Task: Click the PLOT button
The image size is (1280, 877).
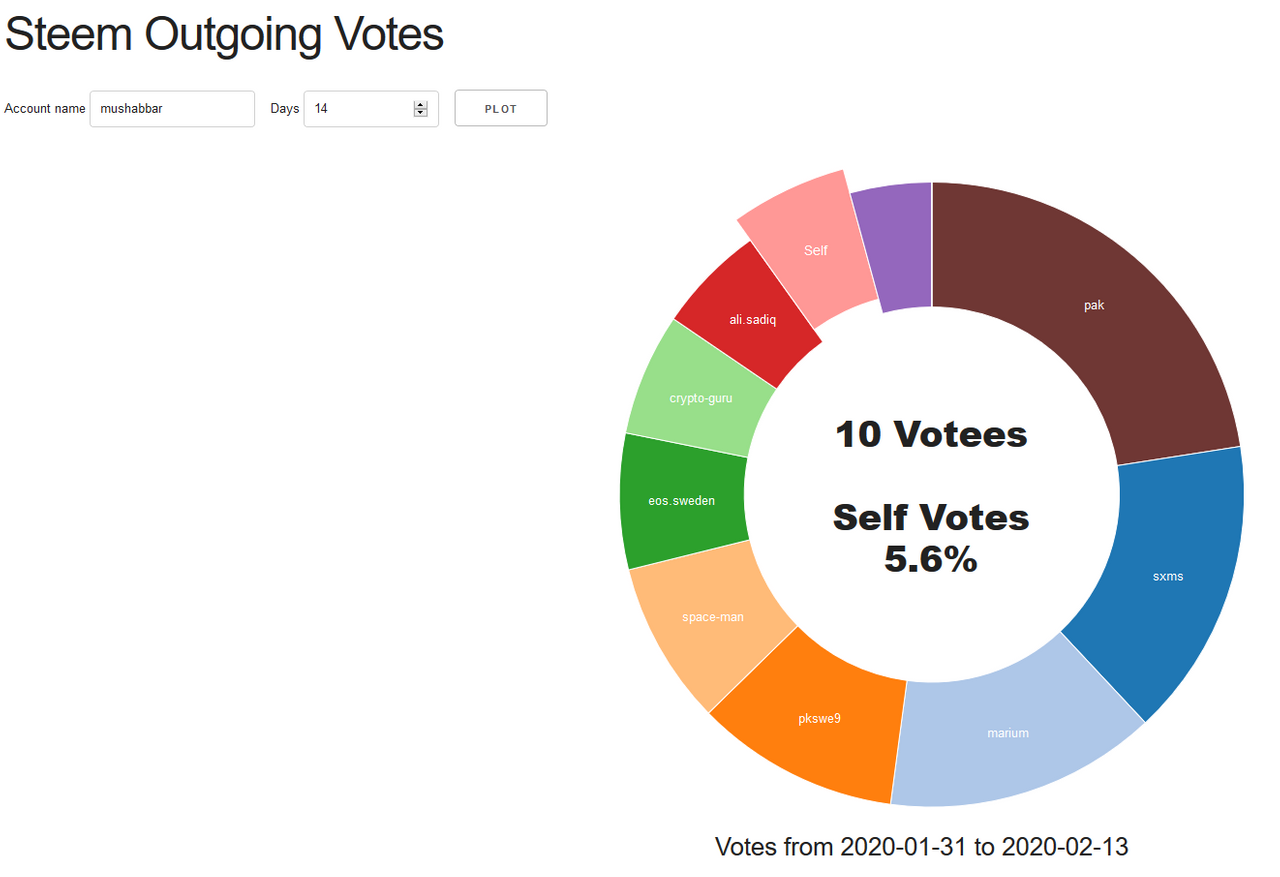Action: (x=501, y=108)
